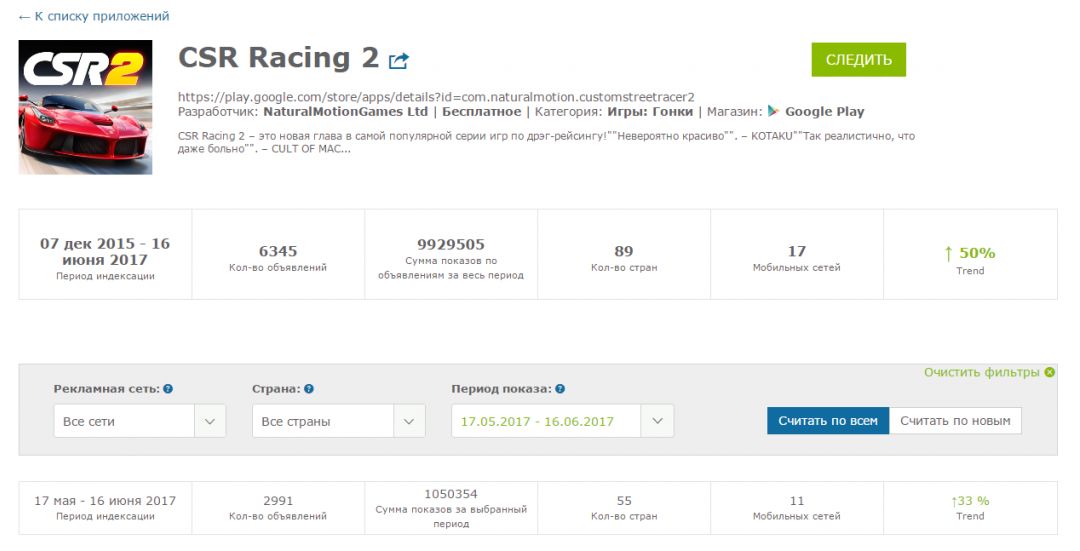Click selected period impressions 1050354
Image resolution: width=1080 pixels, height=551 pixels.
[x=450, y=494]
